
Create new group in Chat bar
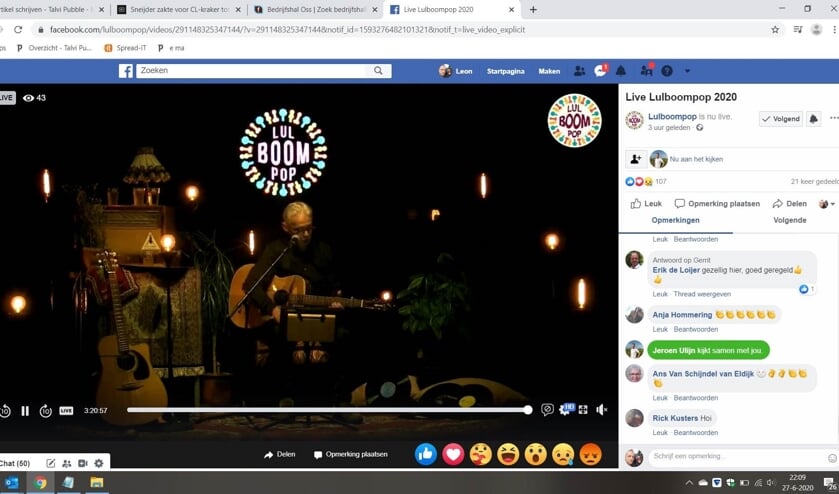pos(66,463)
